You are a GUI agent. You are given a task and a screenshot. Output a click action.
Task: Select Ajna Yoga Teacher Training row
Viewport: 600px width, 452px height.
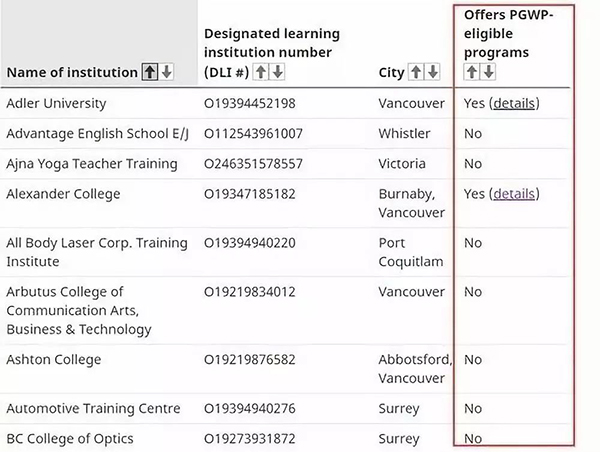[x=285, y=164]
